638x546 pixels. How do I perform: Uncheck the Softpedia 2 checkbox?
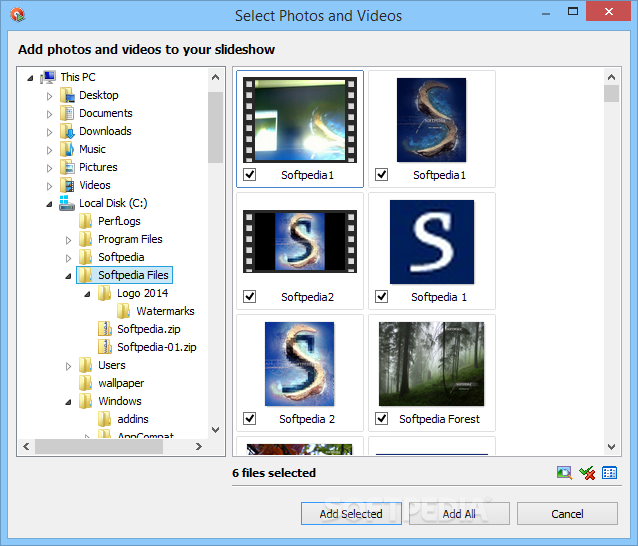point(249,419)
